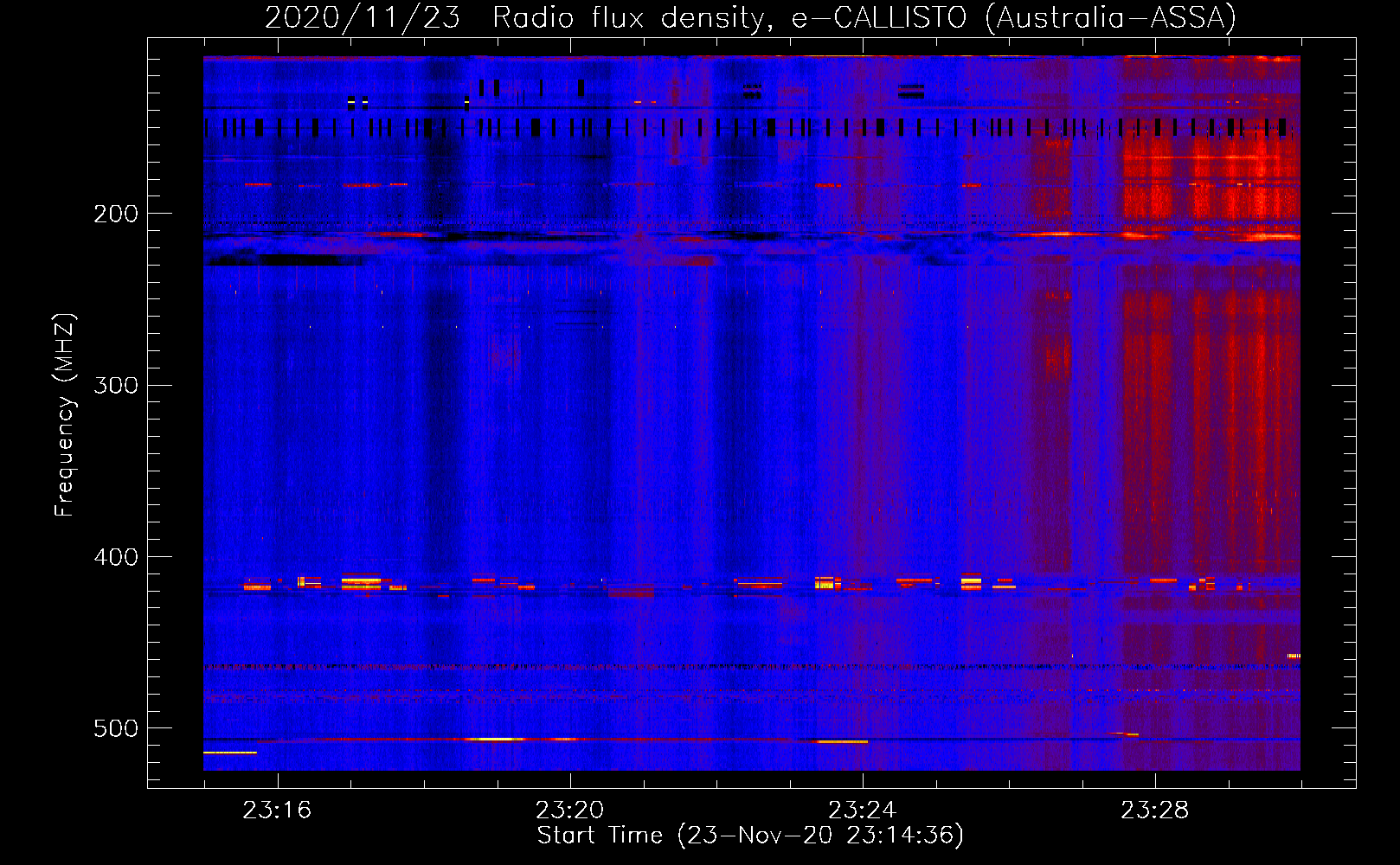Click the 'Start Time (23-Nov-20 23:14:36)' label

pos(750,836)
